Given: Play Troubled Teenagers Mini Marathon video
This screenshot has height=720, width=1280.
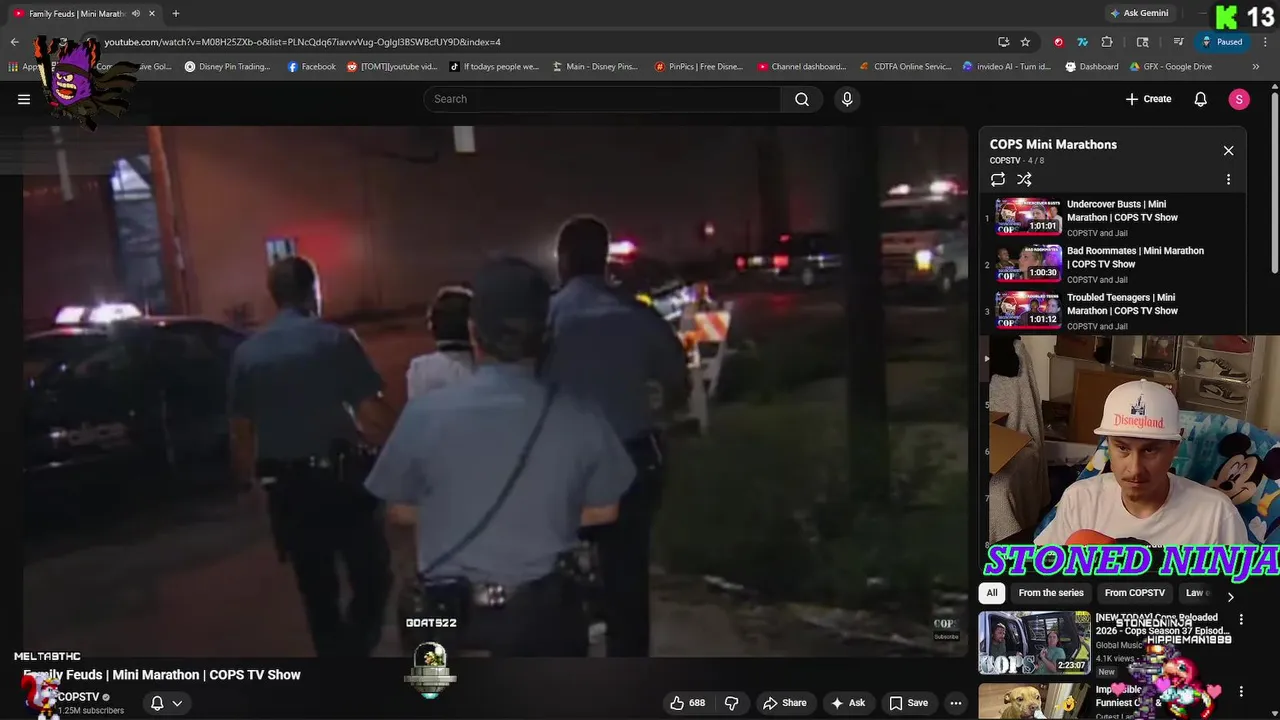Looking at the screenshot, I should pyautogui.click(x=1112, y=311).
